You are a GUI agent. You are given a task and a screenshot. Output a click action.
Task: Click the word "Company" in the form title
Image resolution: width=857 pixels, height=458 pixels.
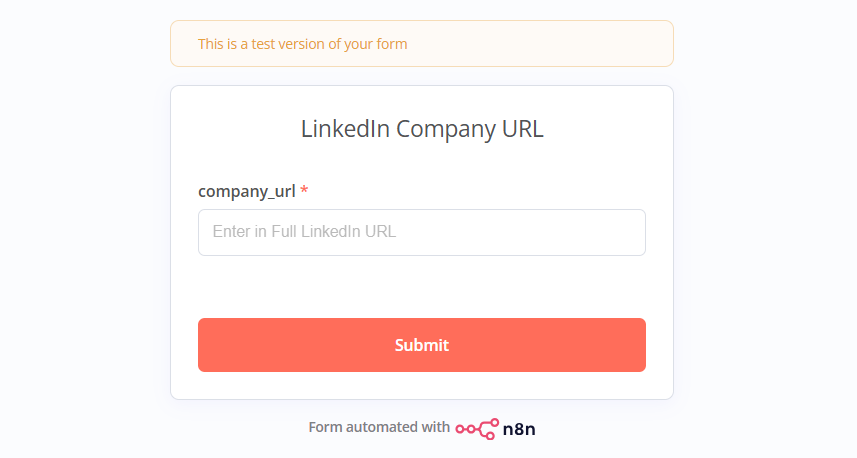pos(445,130)
